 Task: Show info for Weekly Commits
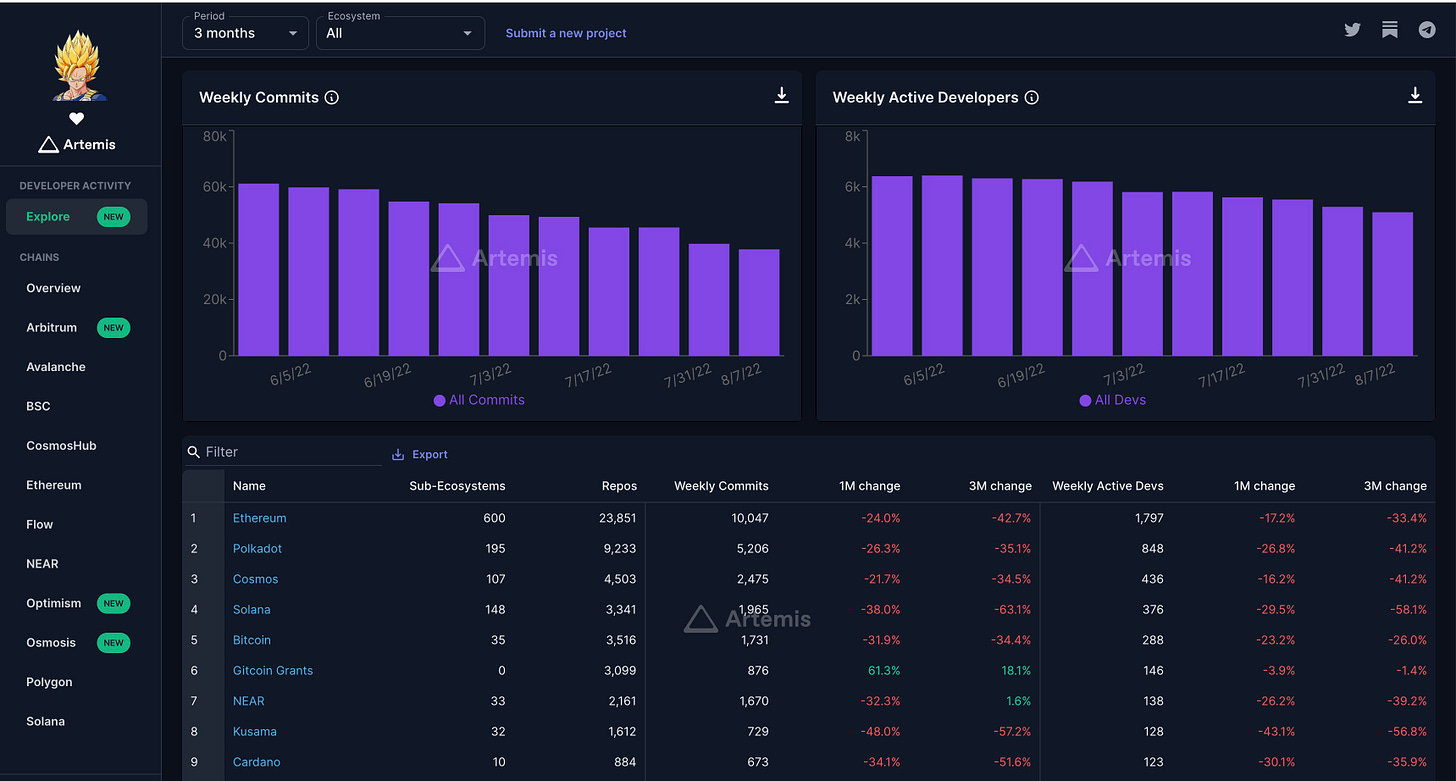coord(332,97)
